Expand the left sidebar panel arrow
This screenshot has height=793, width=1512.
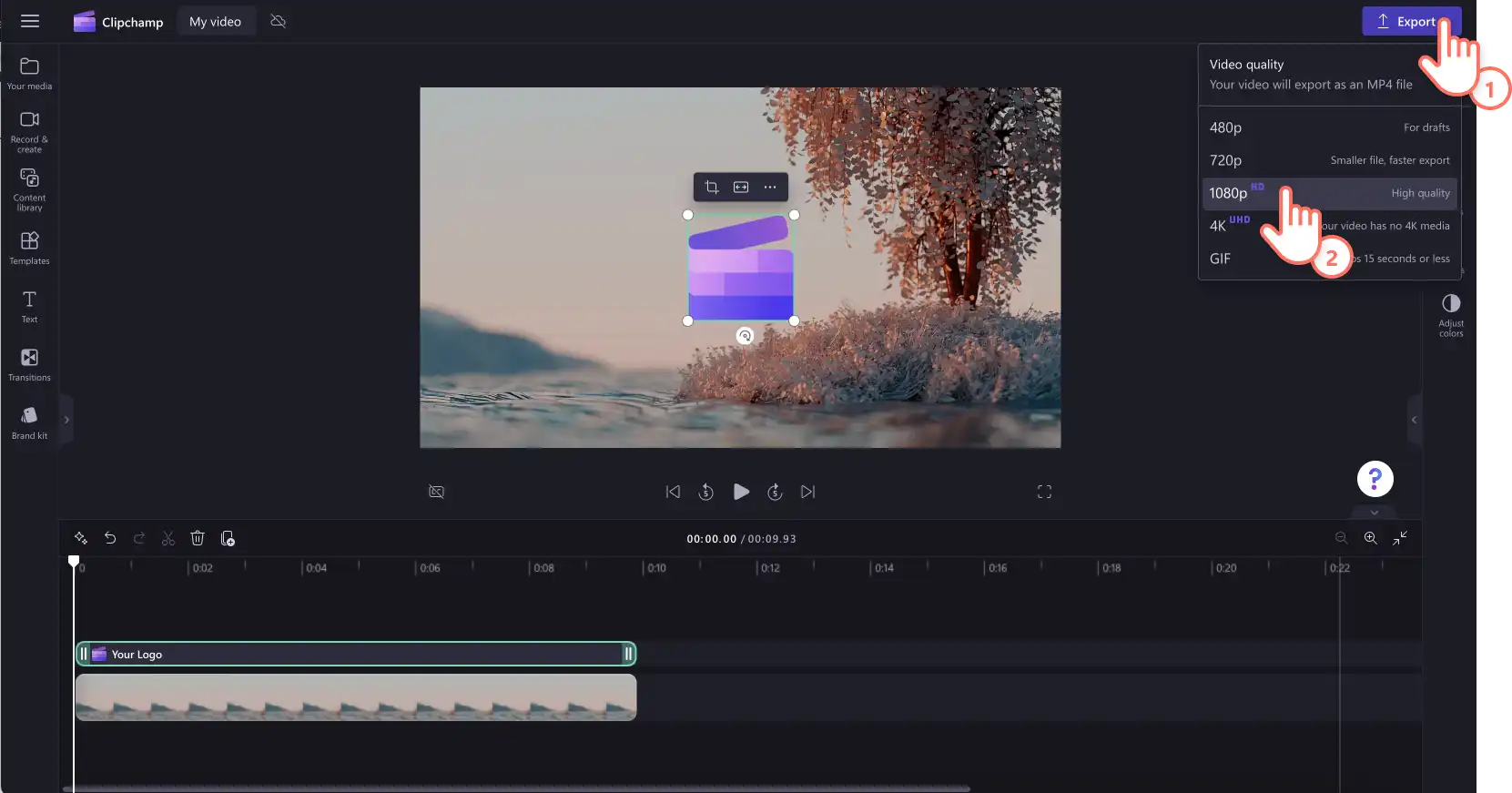[66, 420]
